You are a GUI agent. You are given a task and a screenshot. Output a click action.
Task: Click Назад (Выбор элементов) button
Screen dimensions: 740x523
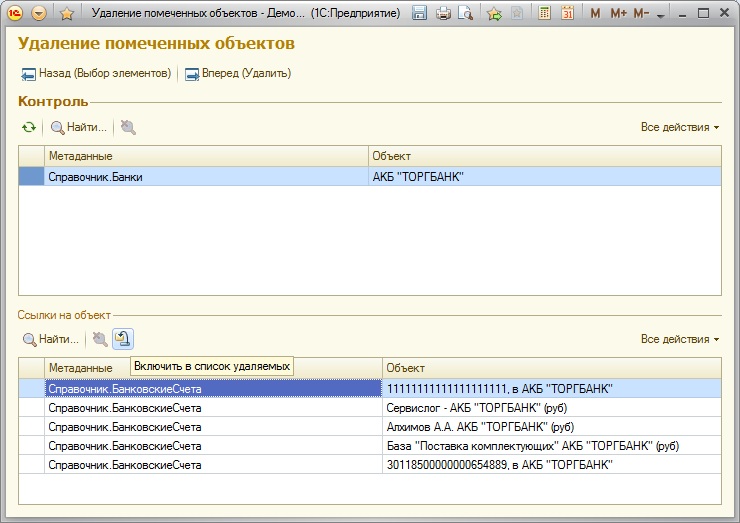pyautogui.click(x=96, y=73)
